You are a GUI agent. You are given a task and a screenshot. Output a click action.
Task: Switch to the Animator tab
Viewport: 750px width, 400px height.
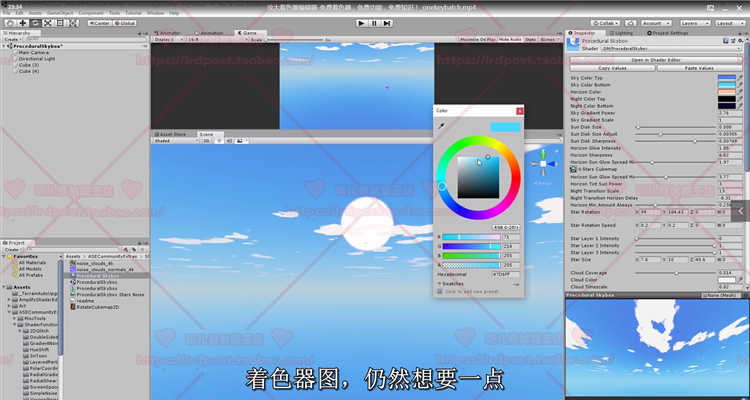(x=167, y=33)
